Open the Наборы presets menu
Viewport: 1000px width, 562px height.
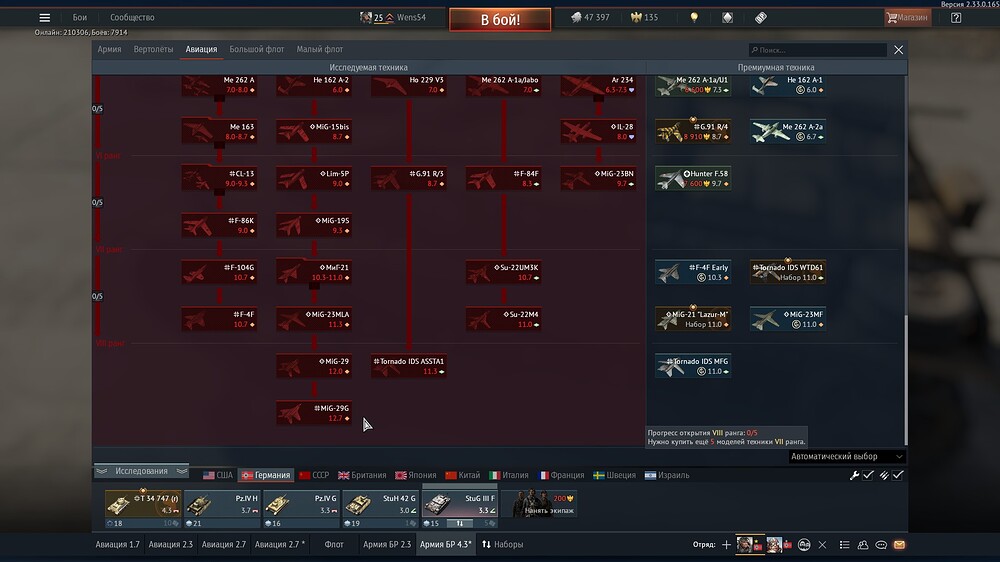click(x=503, y=545)
